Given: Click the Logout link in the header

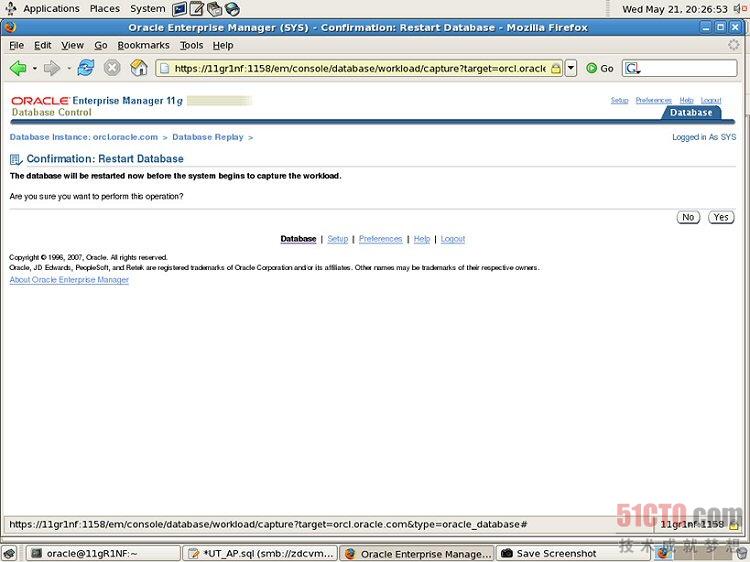Looking at the screenshot, I should pos(711,100).
